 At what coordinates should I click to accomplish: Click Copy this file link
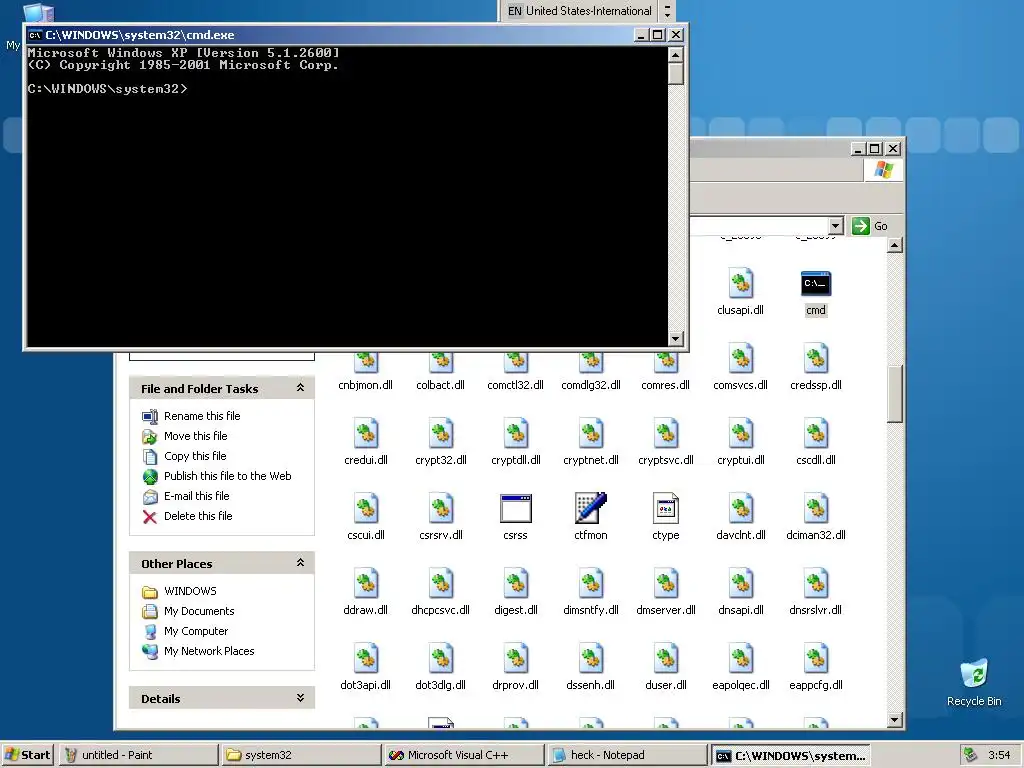tap(195, 456)
